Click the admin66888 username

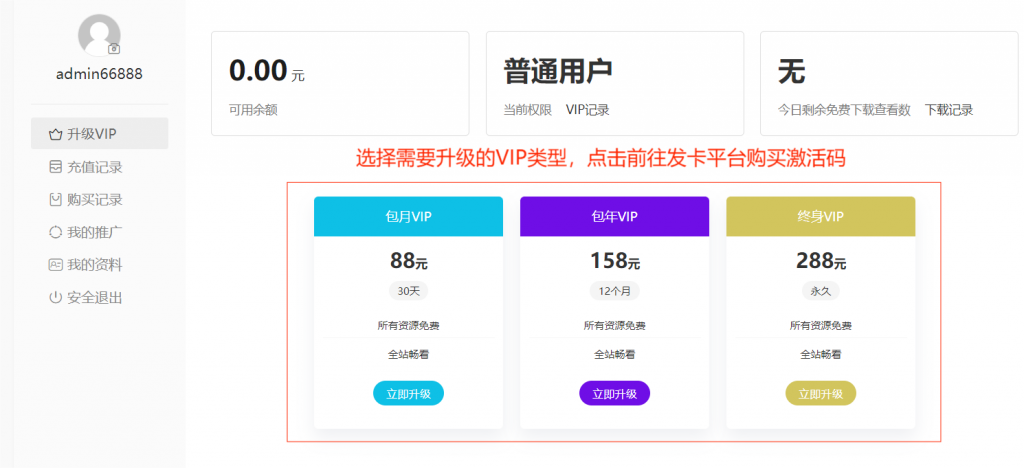click(99, 74)
